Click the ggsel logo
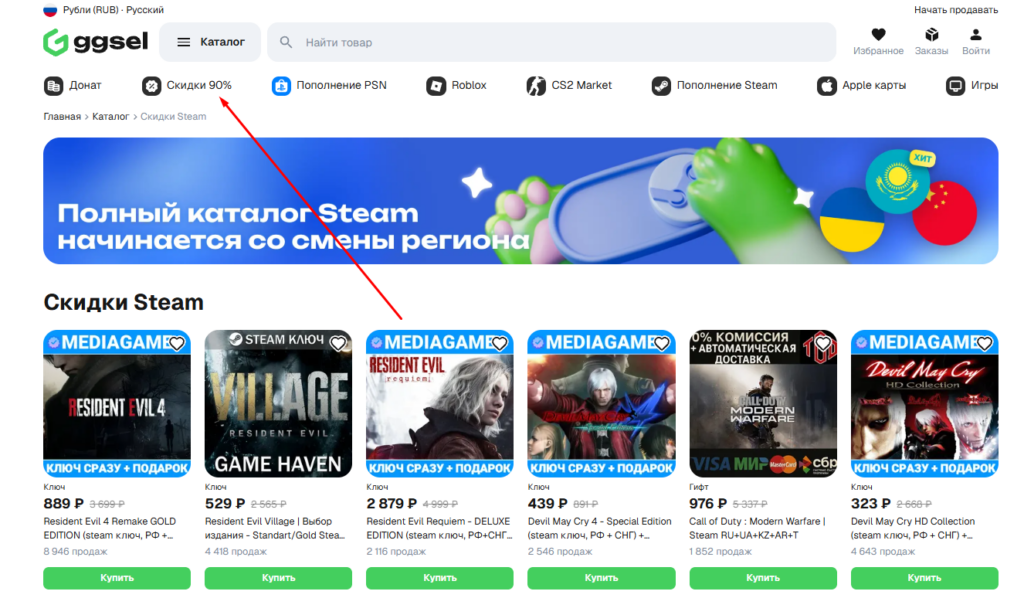Viewport: 1024px width, 598px height. [x=95, y=42]
